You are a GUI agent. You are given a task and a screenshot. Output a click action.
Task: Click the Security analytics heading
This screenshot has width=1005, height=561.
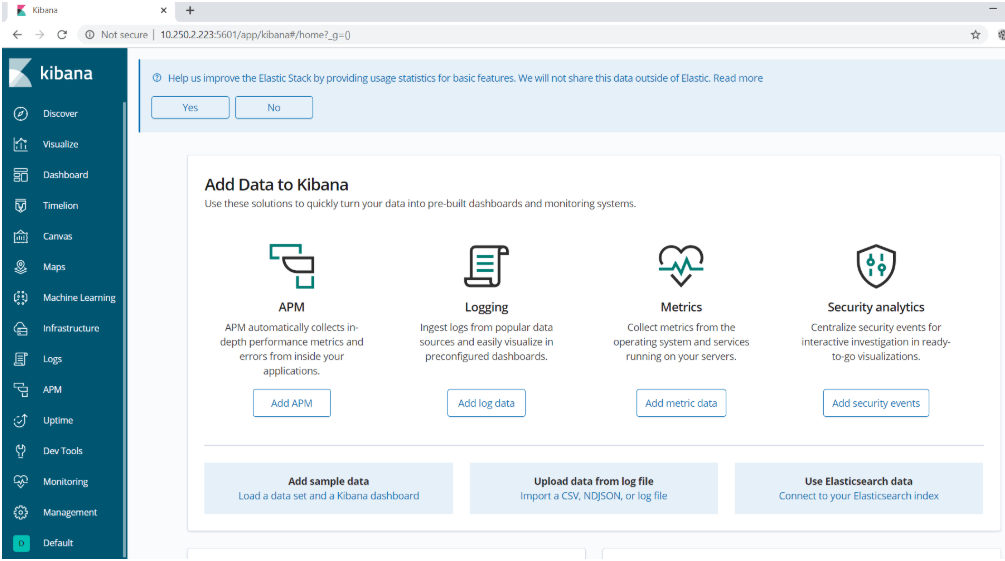click(876, 307)
